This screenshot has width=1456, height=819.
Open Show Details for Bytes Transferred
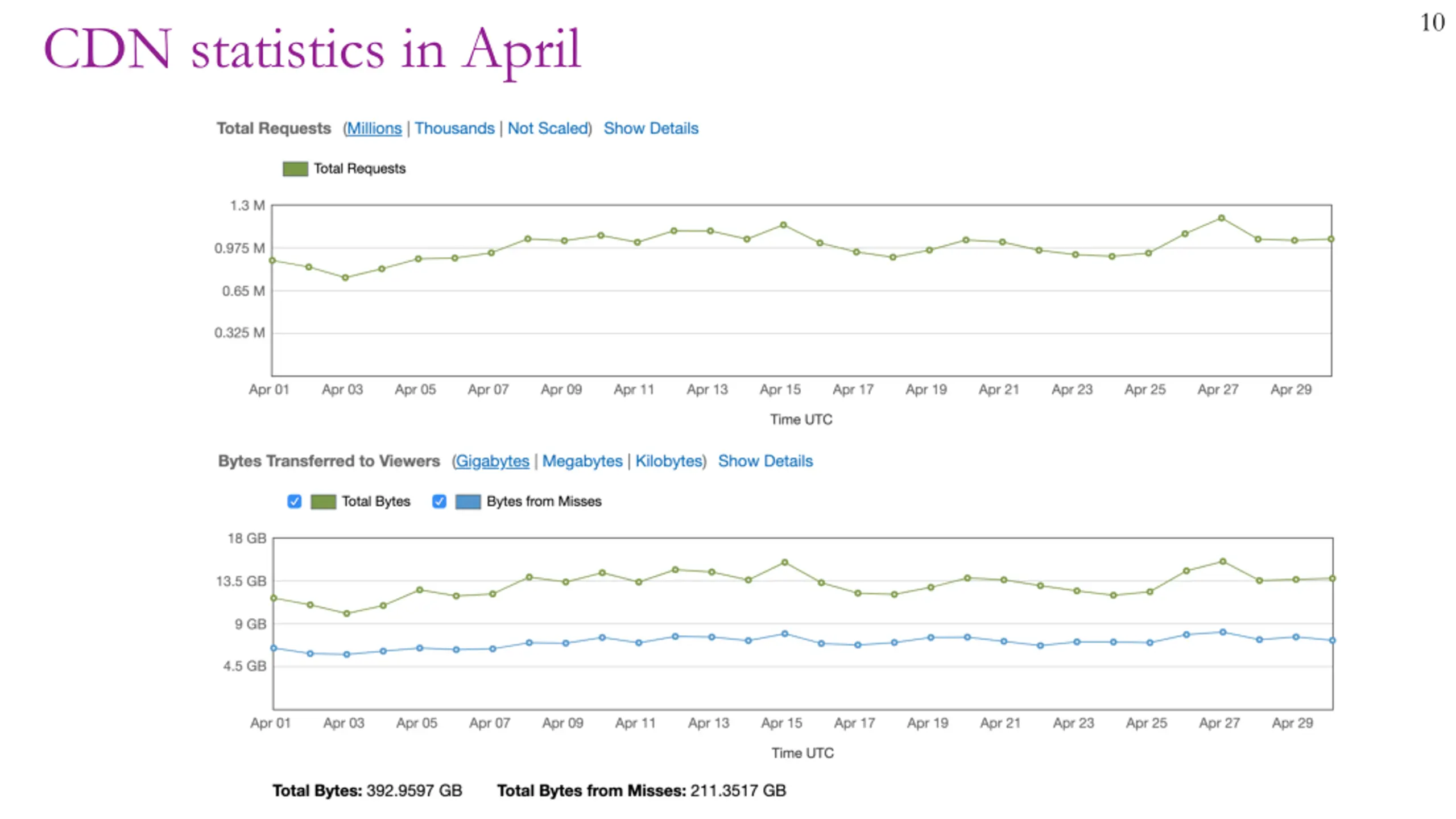pyautogui.click(x=765, y=461)
